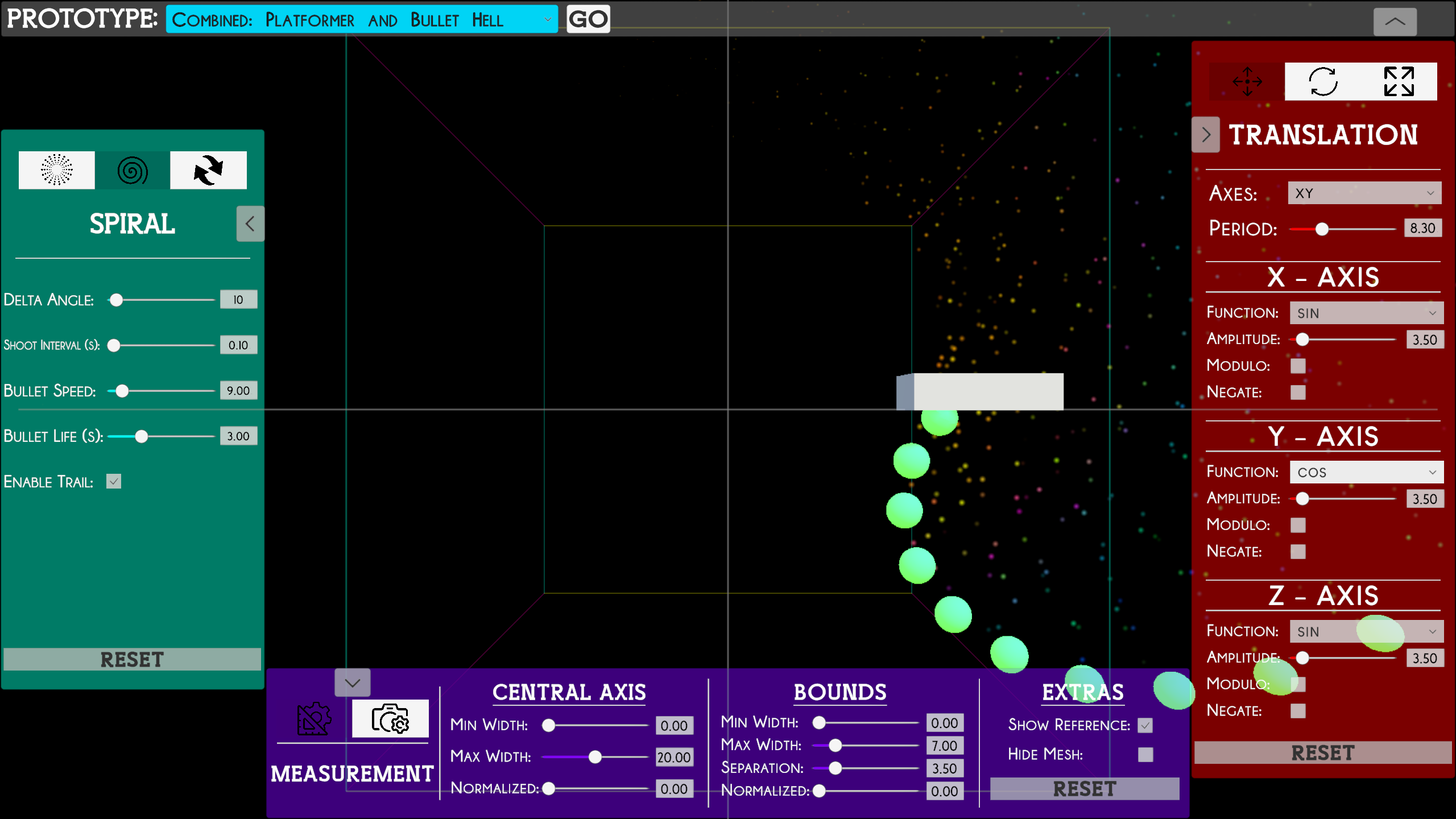Select the spiral pattern icon
1456x819 pixels.
point(132,170)
